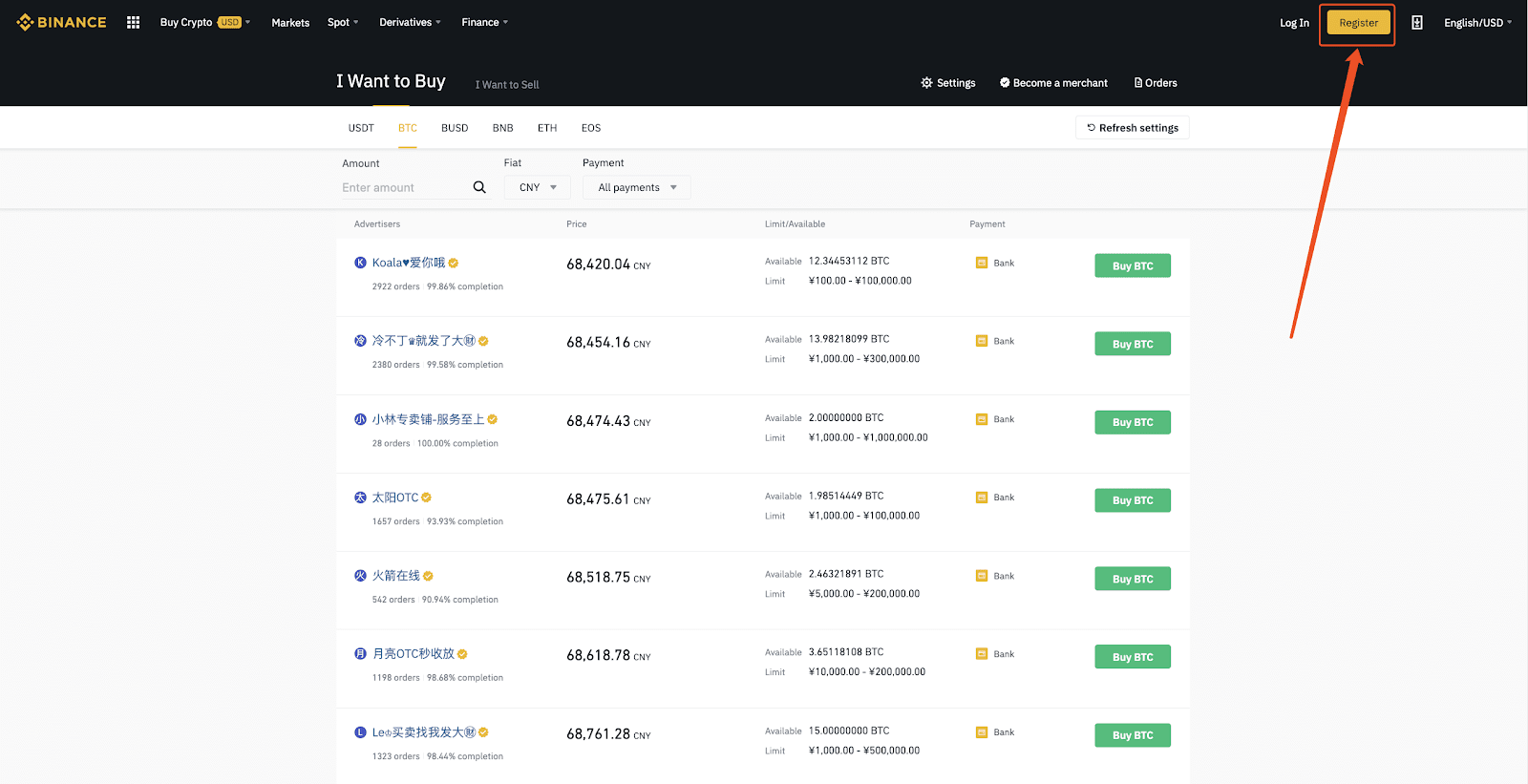
Task: Select the BTC tab
Action: [x=408, y=128]
